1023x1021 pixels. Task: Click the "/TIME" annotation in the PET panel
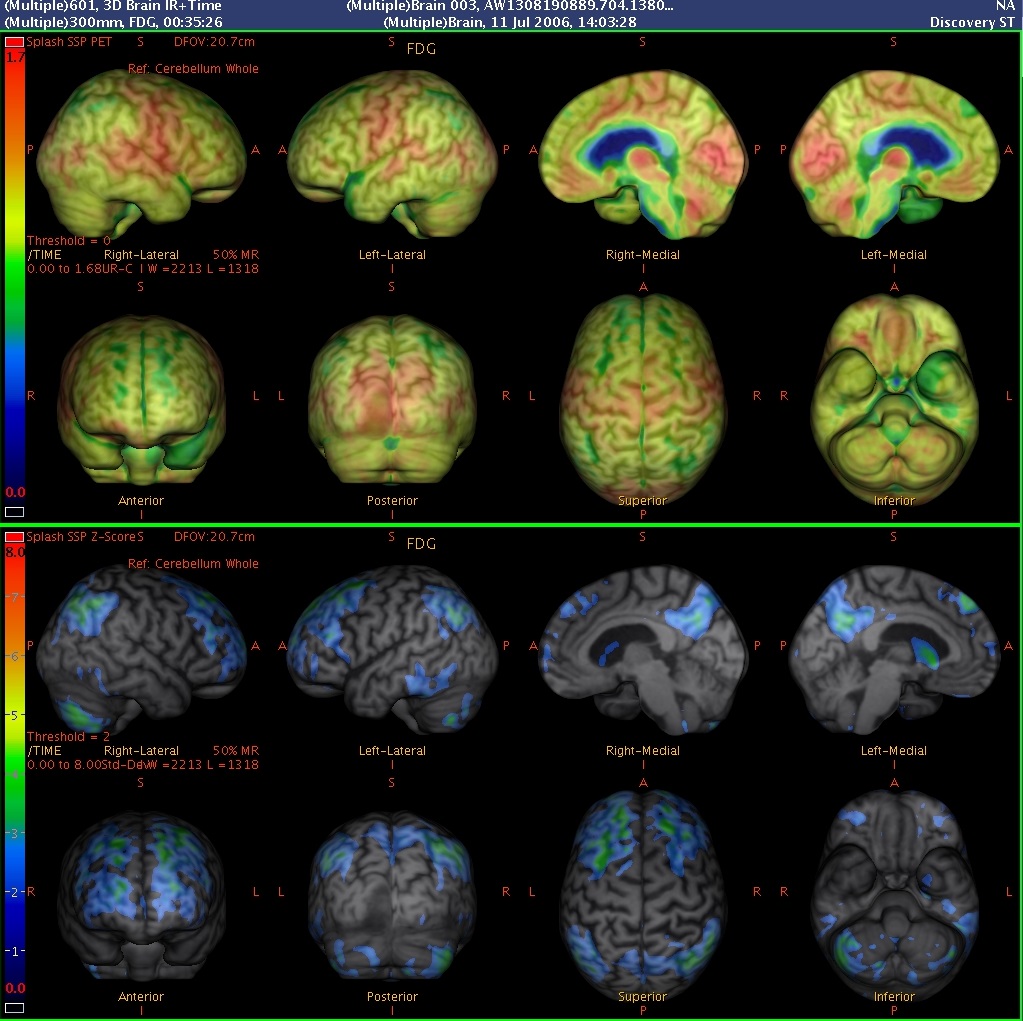[44, 255]
